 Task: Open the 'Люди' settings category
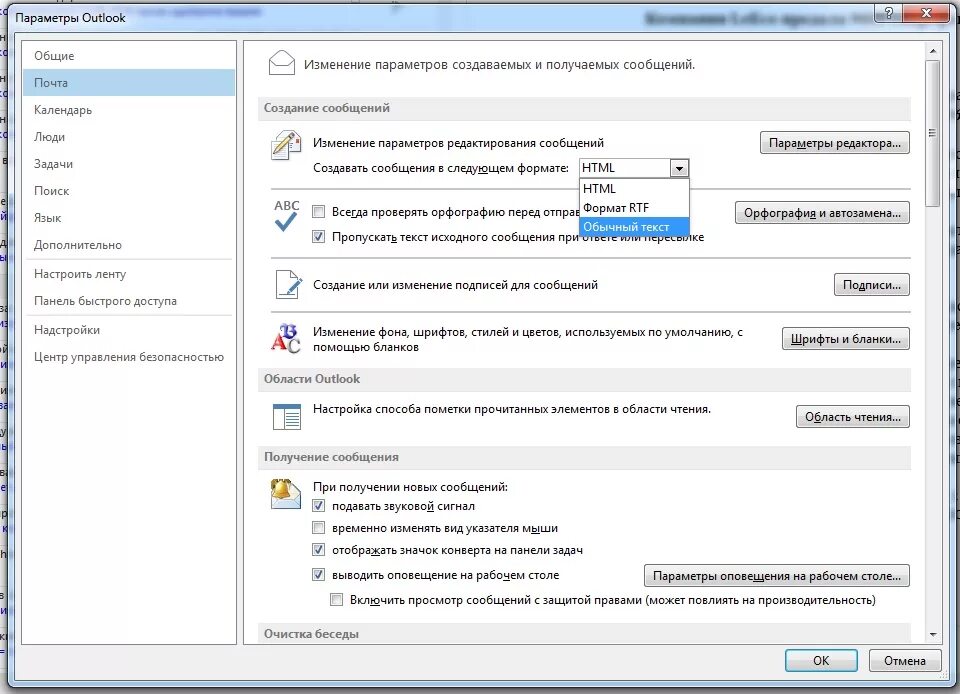(129, 136)
